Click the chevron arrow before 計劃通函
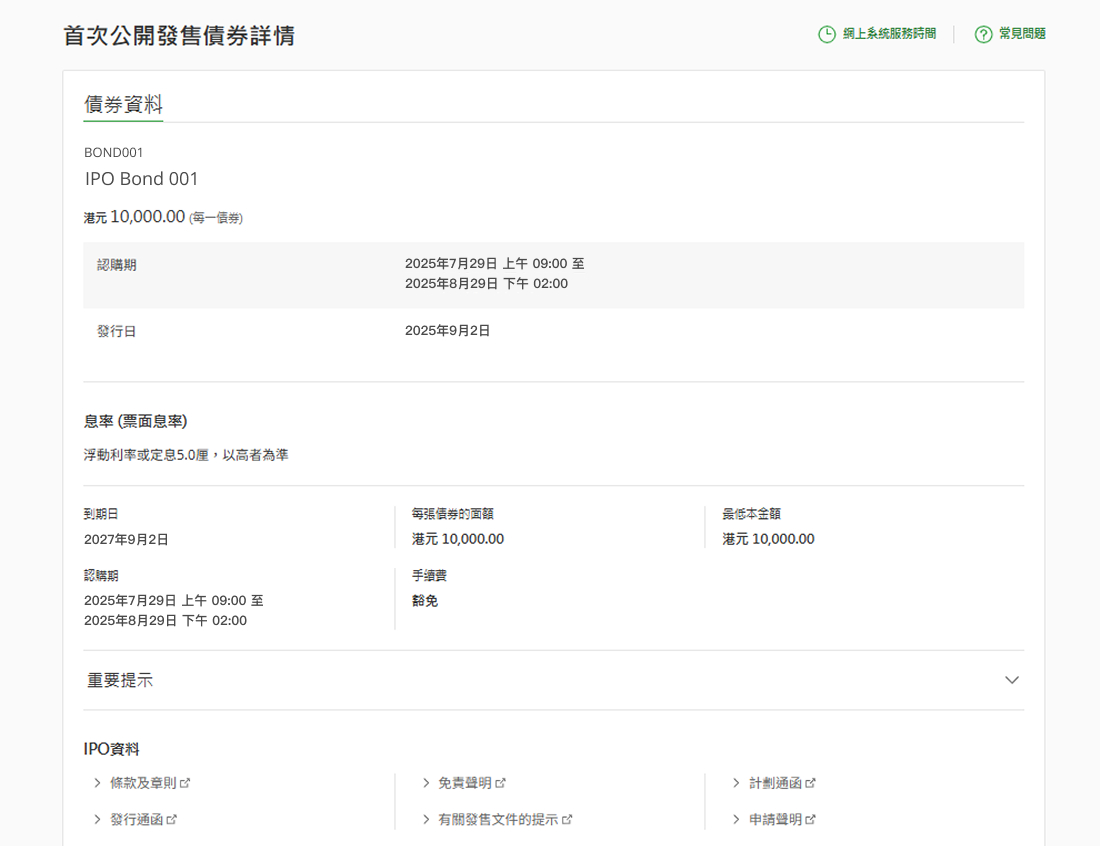 click(x=736, y=783)
